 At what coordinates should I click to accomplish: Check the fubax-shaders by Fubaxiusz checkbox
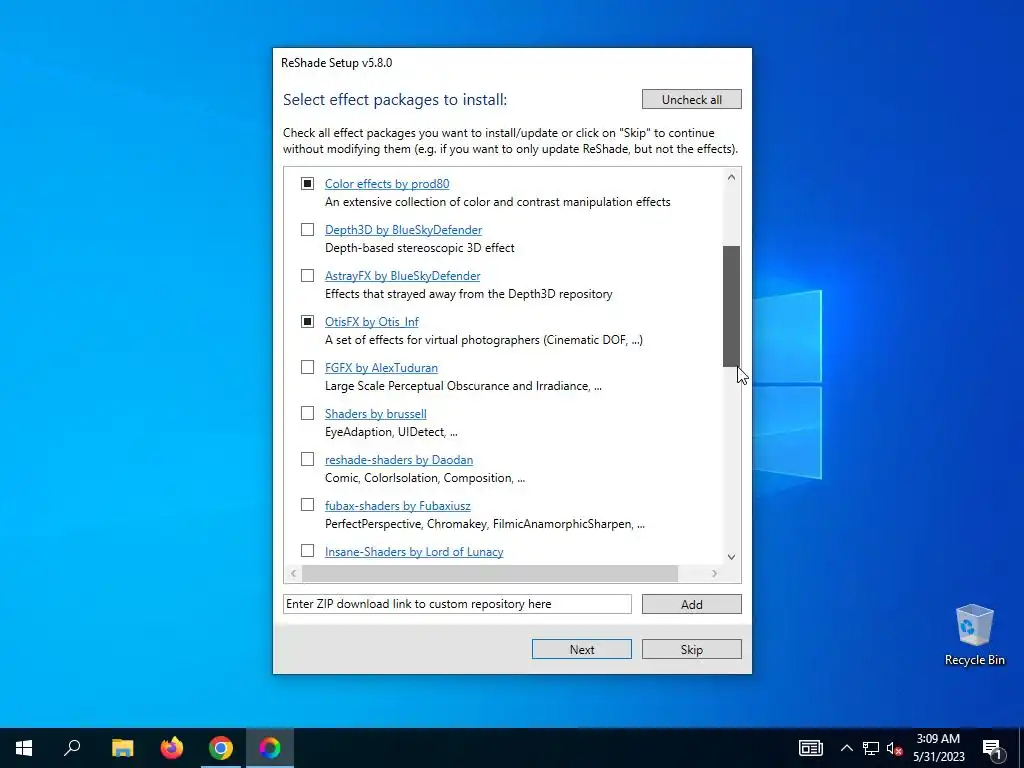tap(307, 505)
